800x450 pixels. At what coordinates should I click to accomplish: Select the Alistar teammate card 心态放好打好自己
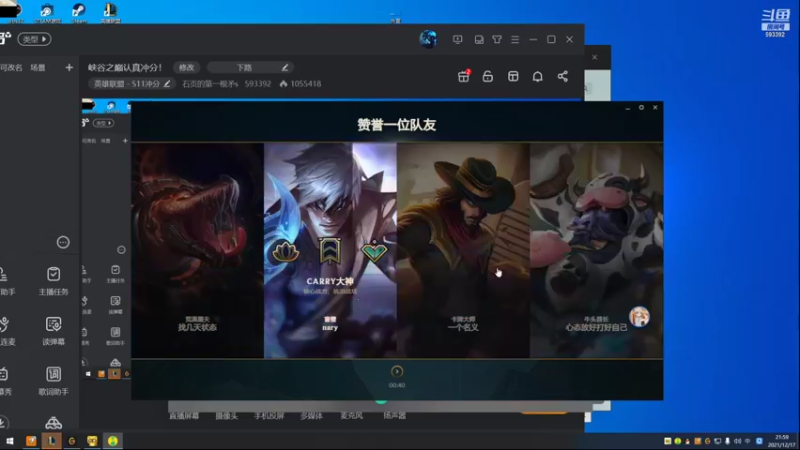596,250
